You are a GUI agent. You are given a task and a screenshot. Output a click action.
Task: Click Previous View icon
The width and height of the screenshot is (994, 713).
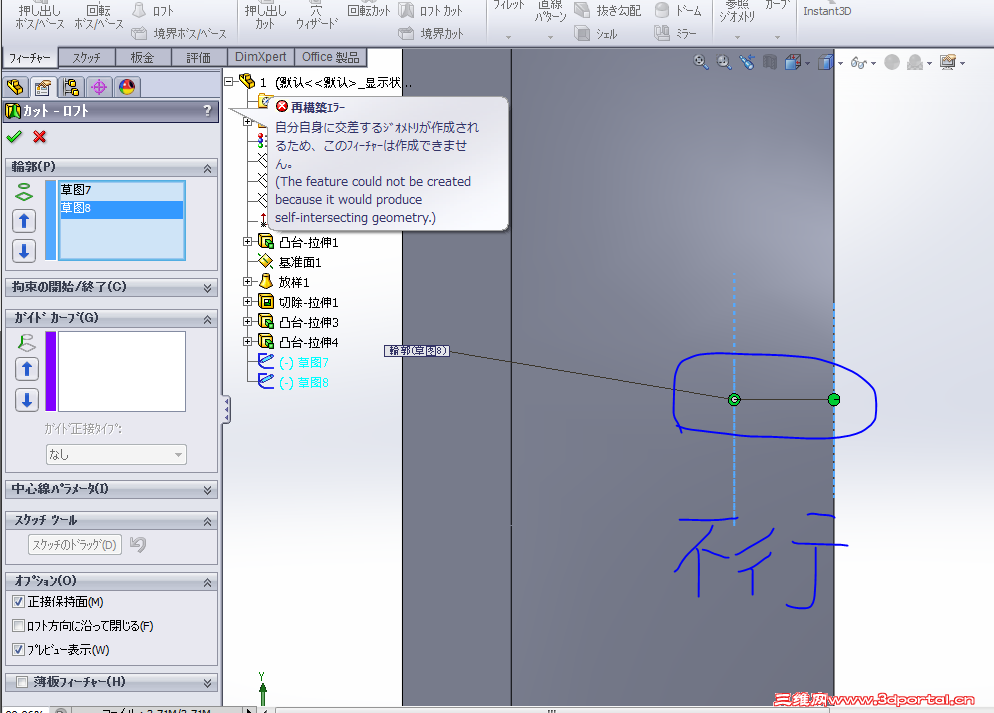click(747, 62)
